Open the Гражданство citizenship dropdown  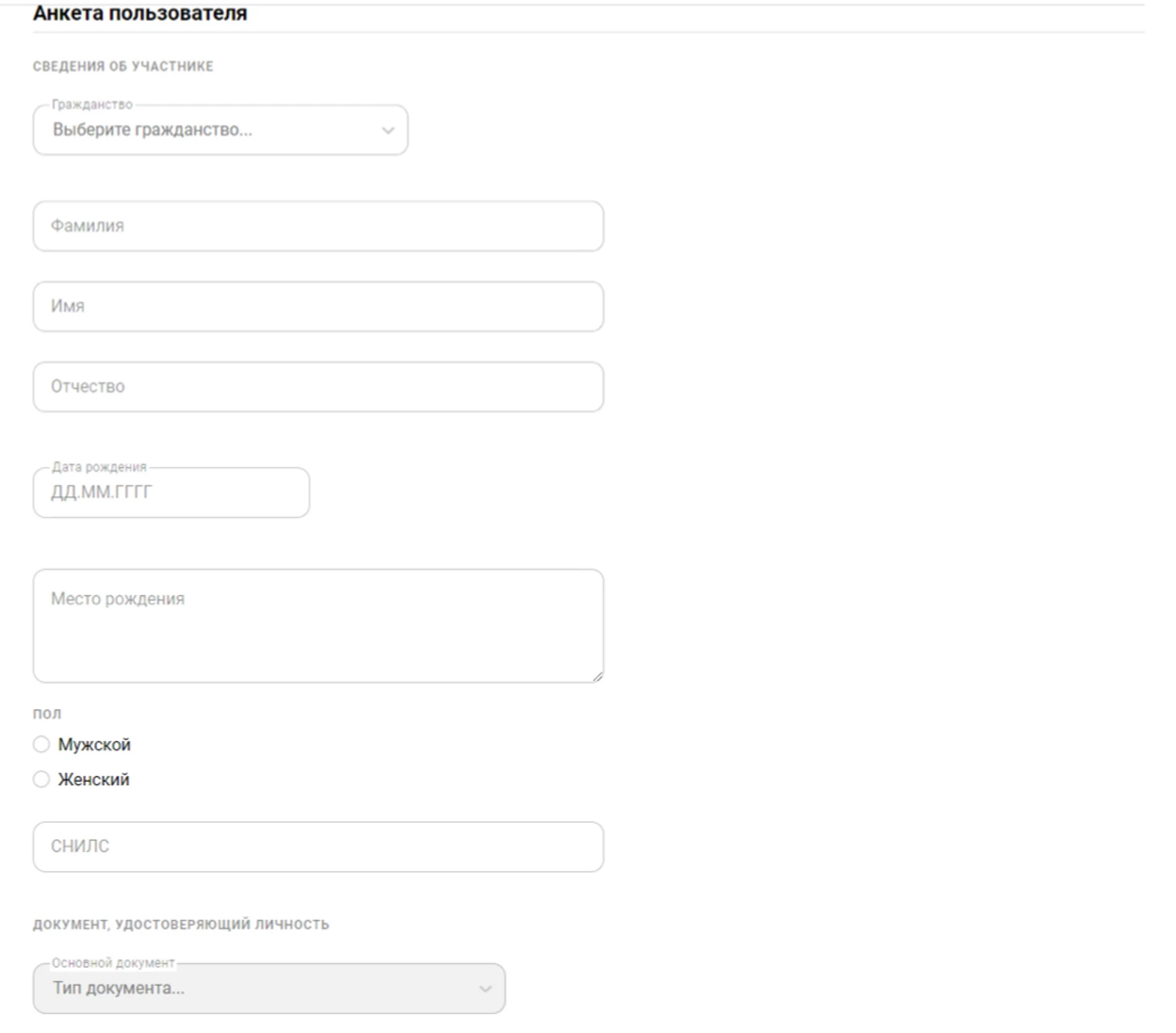pos(219,130)
